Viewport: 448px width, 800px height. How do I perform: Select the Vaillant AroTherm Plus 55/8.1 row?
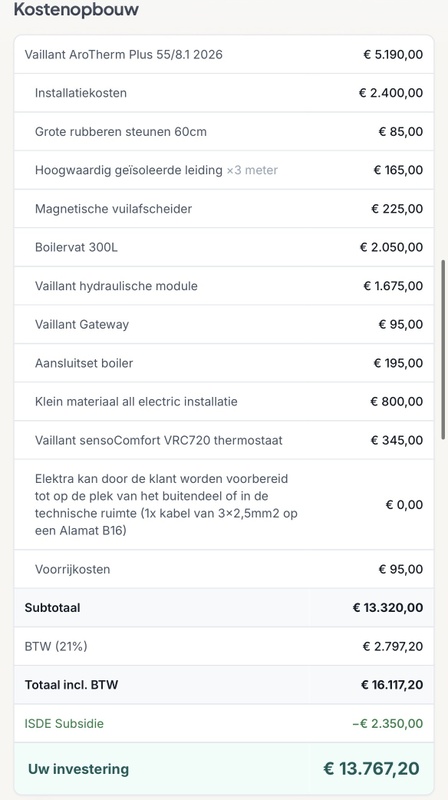(223, 54)
